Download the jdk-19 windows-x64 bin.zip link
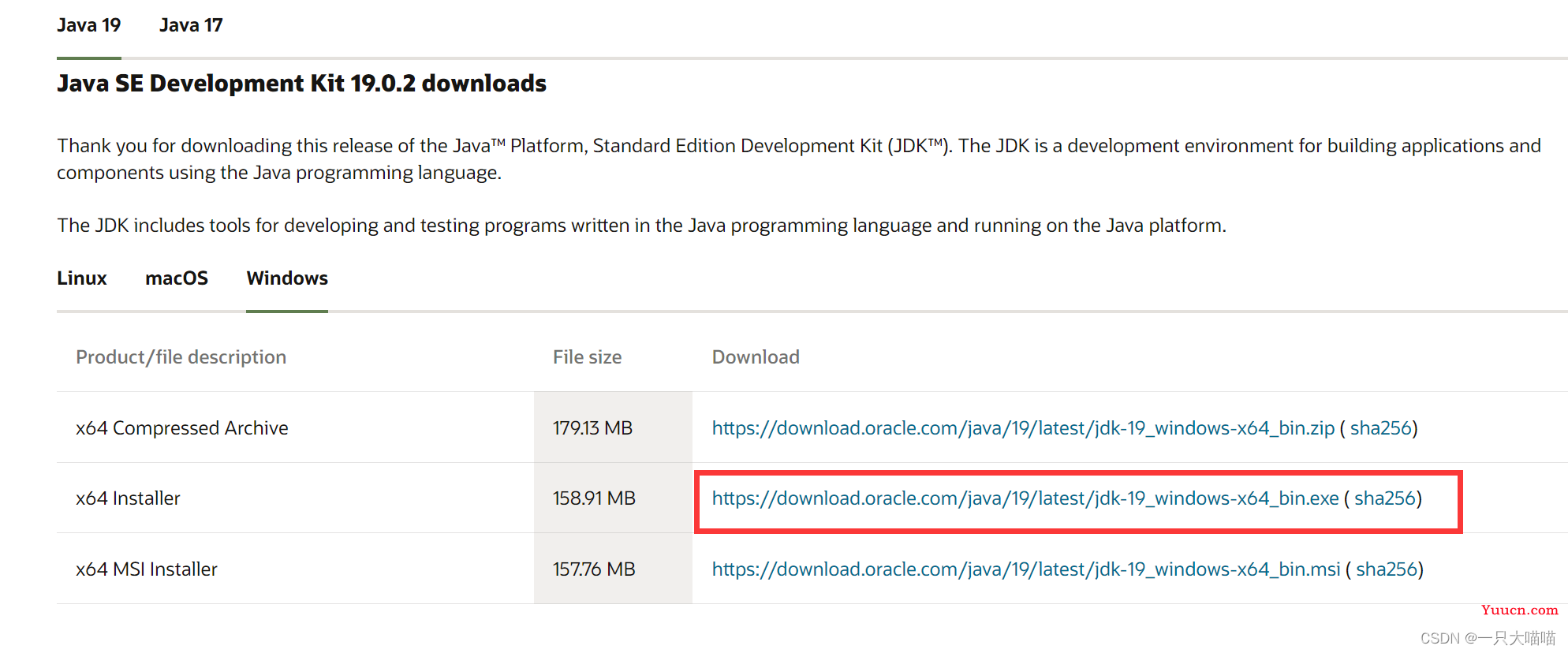 click(1023, 428)
